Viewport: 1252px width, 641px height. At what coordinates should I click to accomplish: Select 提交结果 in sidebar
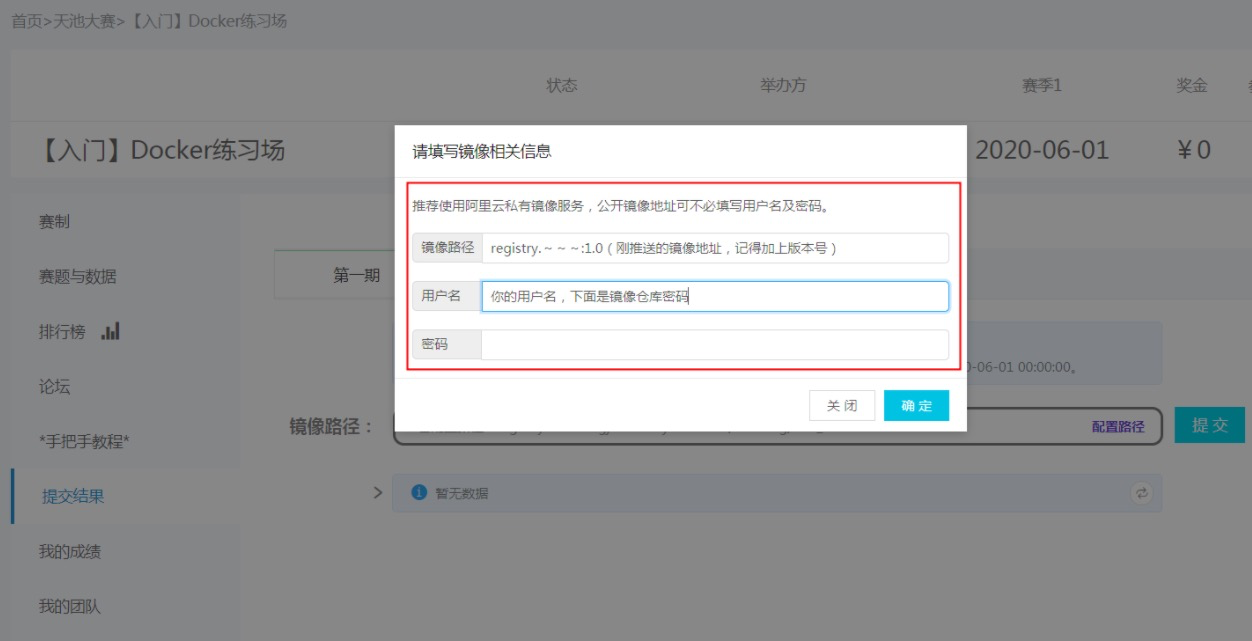[73, 496]
